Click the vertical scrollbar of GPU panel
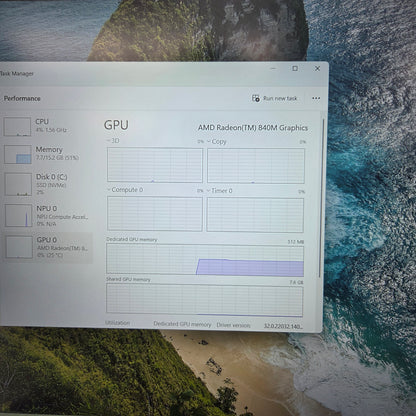Screen dimensions: 416x416 [x=321, y=197]
